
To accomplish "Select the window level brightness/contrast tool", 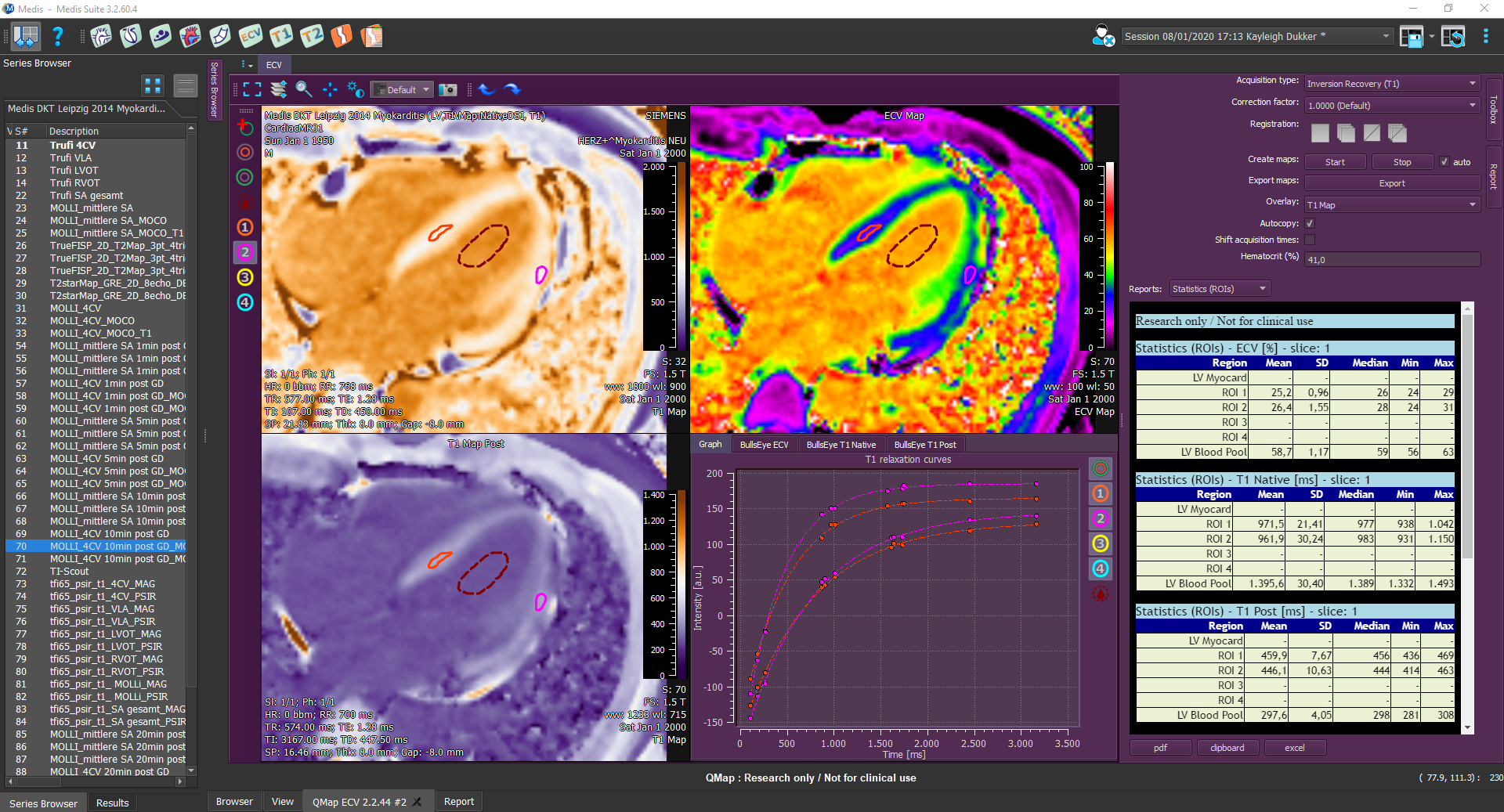I will click(356, 89).
